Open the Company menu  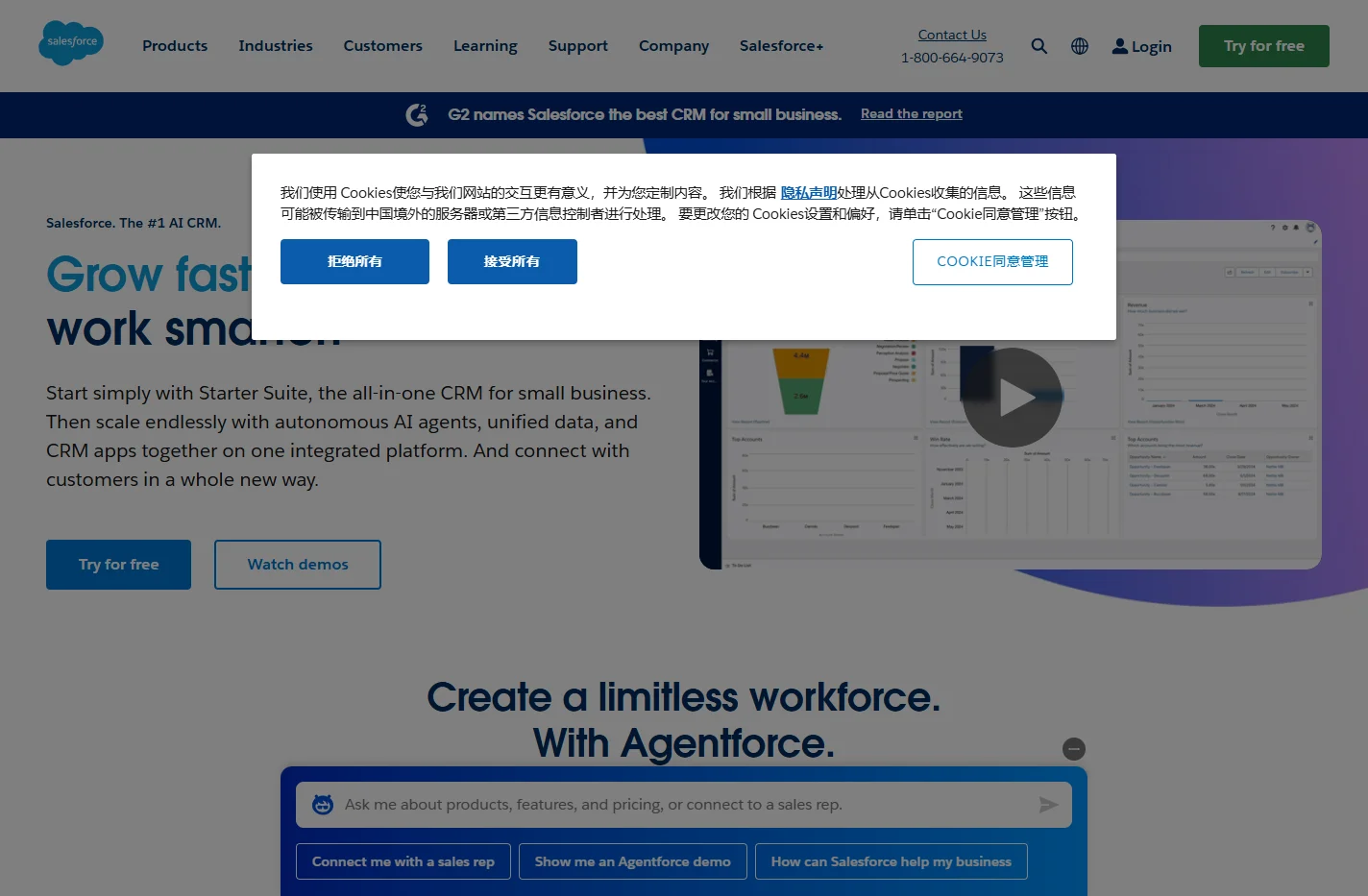tap(673, 46)
